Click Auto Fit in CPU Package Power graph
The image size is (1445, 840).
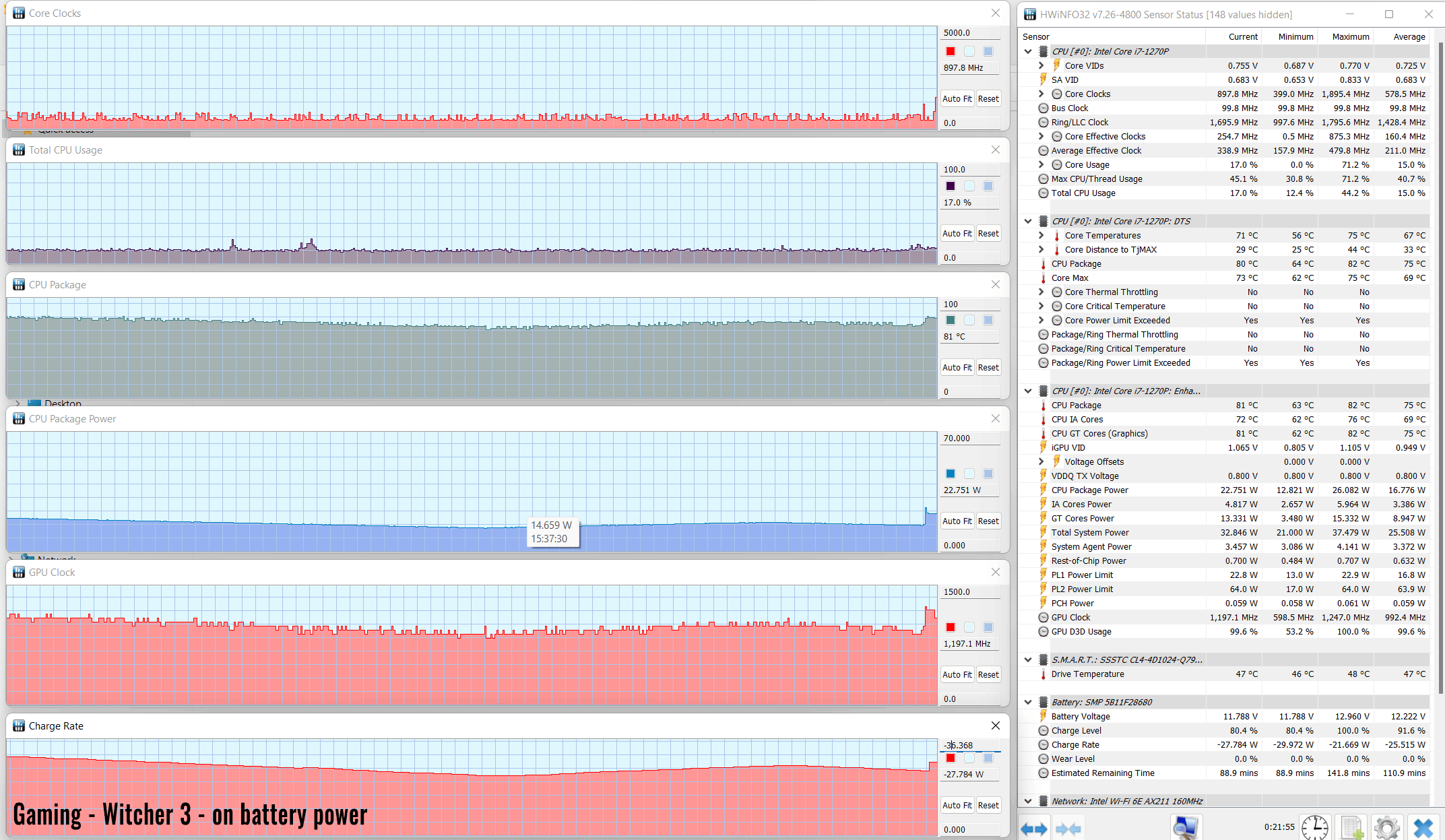click(957, 521)
